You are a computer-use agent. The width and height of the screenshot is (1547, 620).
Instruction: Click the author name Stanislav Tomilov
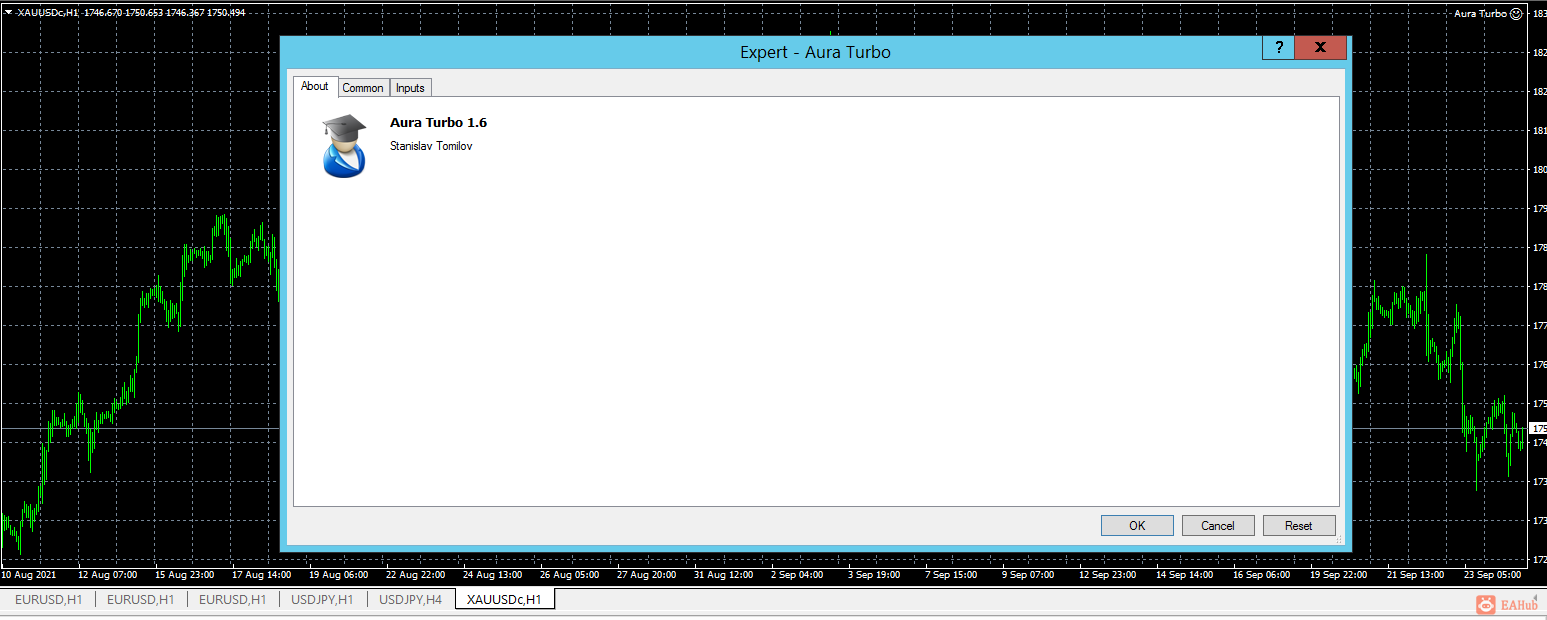[x=431, y=146]
